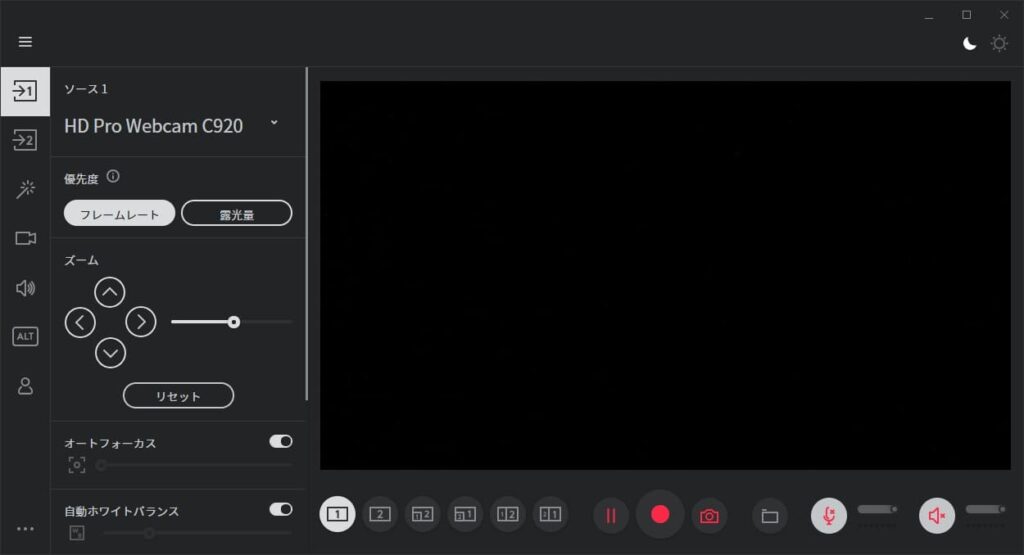Open the ALT shortcuts panel

click(25, 336)
